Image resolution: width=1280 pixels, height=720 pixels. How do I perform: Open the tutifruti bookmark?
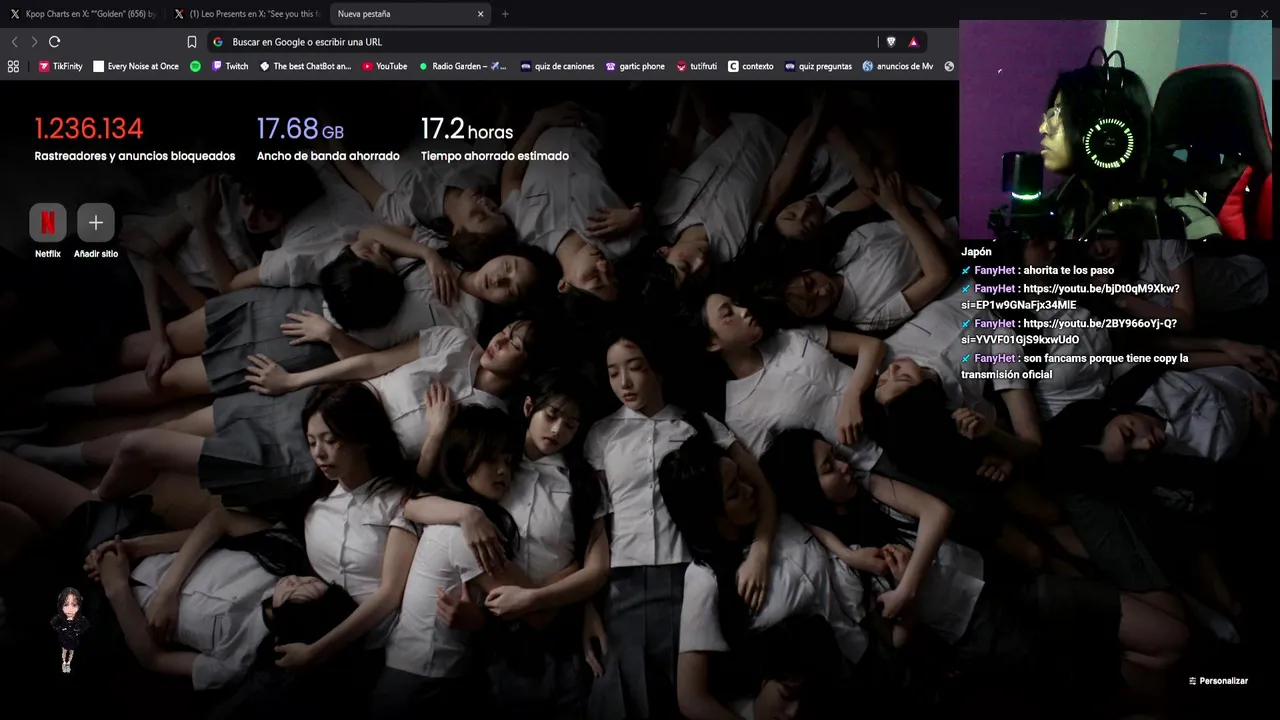pos(697,66)
